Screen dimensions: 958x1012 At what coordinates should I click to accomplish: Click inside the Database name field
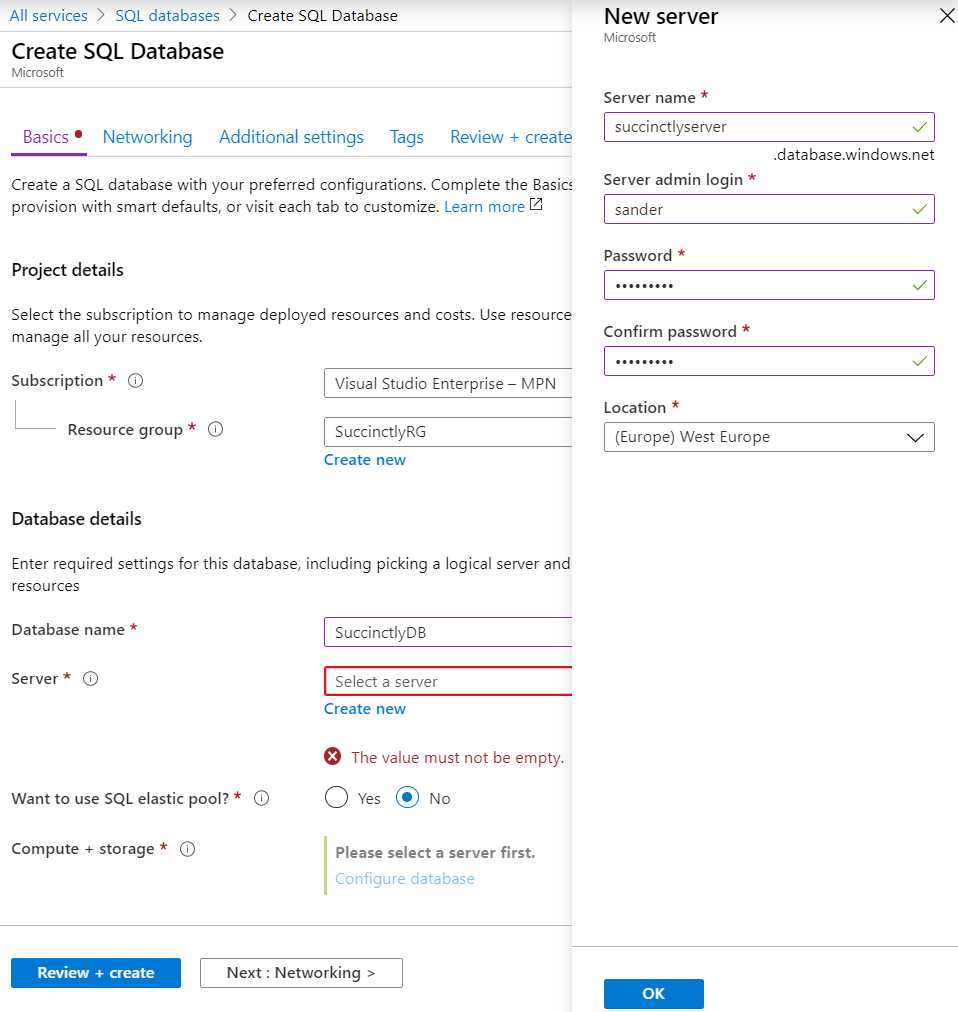448,632
